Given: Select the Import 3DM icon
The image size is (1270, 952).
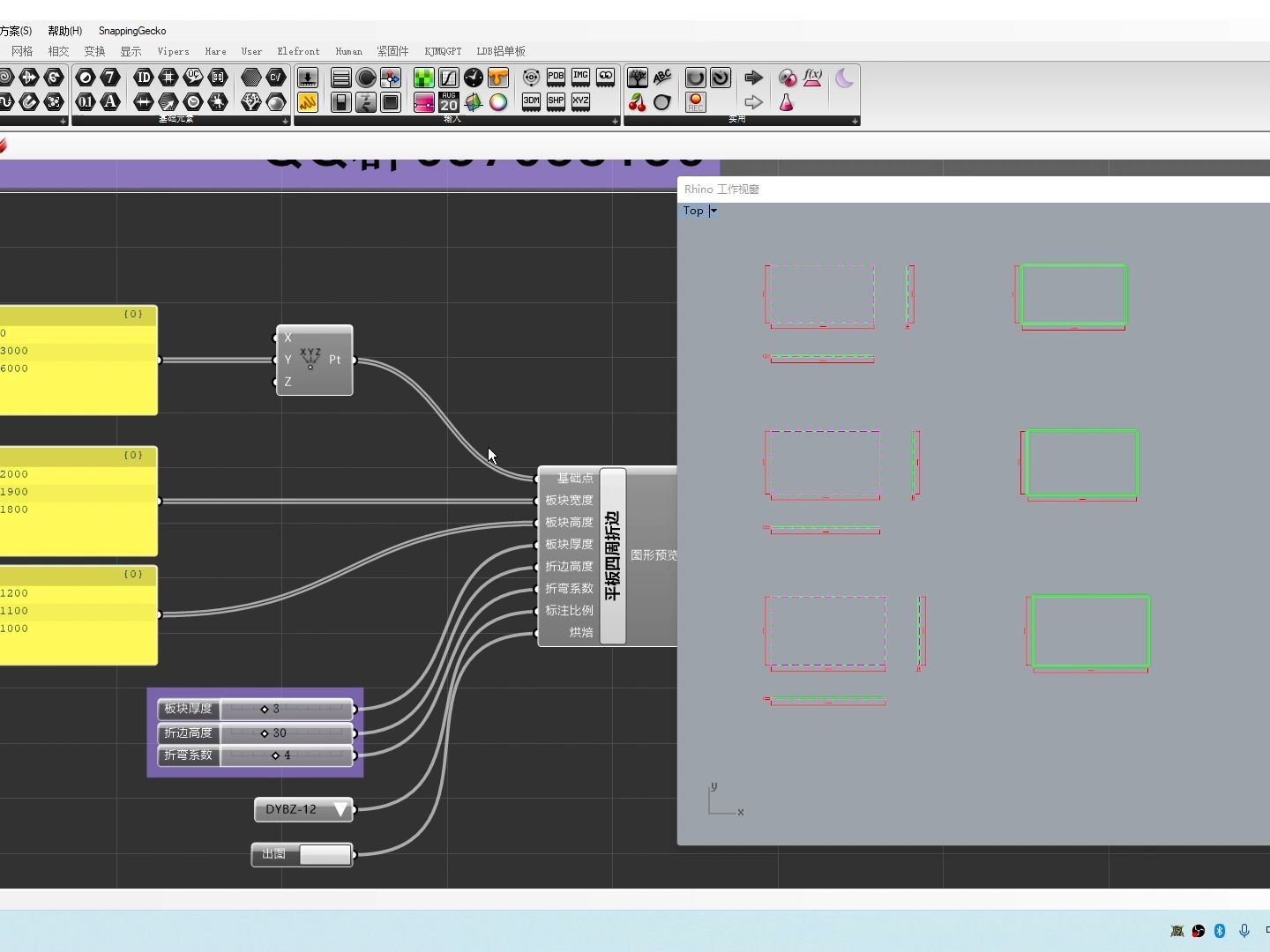Looking at the screenshot, I should click(531, 102).
